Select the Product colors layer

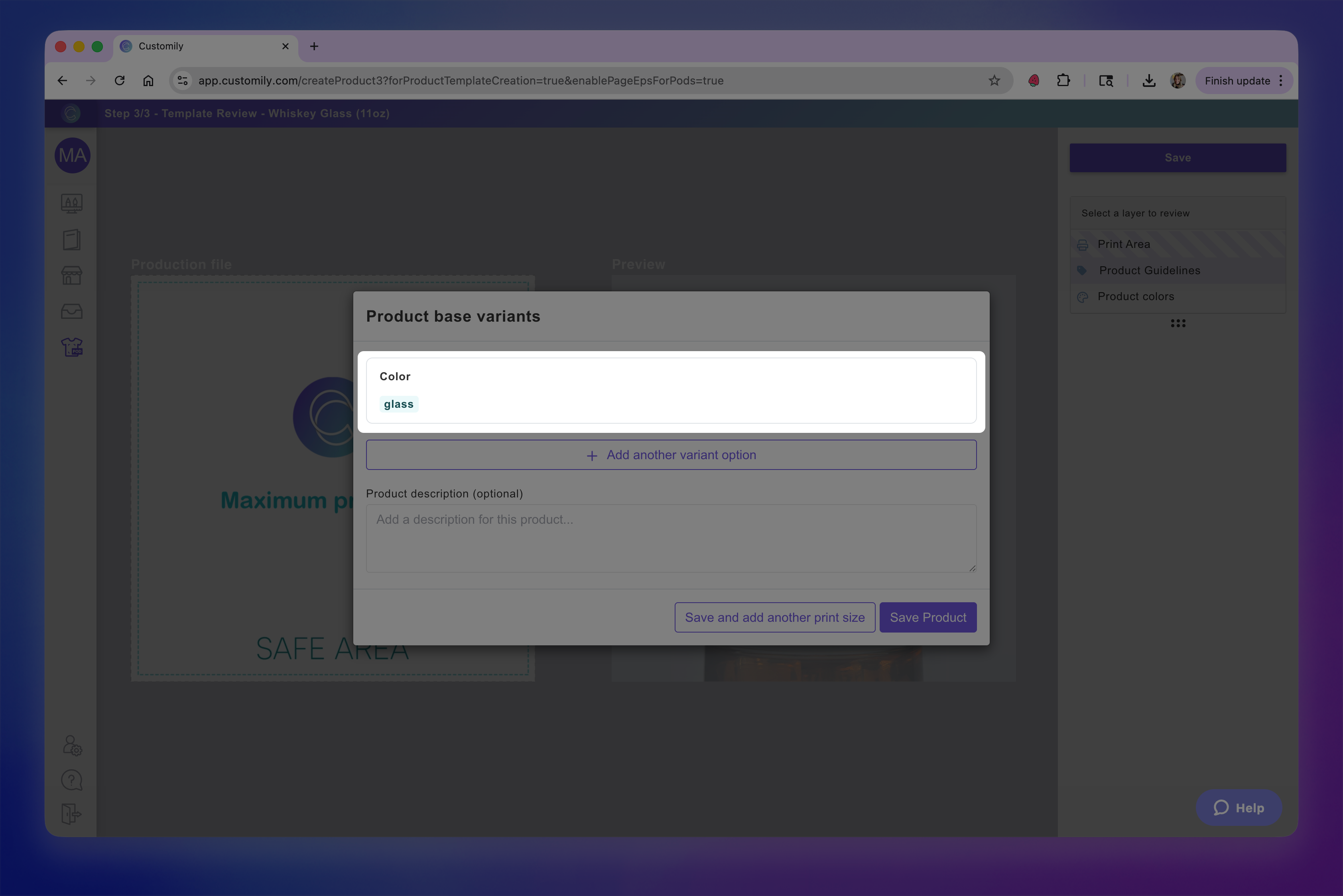[1136, 297]
